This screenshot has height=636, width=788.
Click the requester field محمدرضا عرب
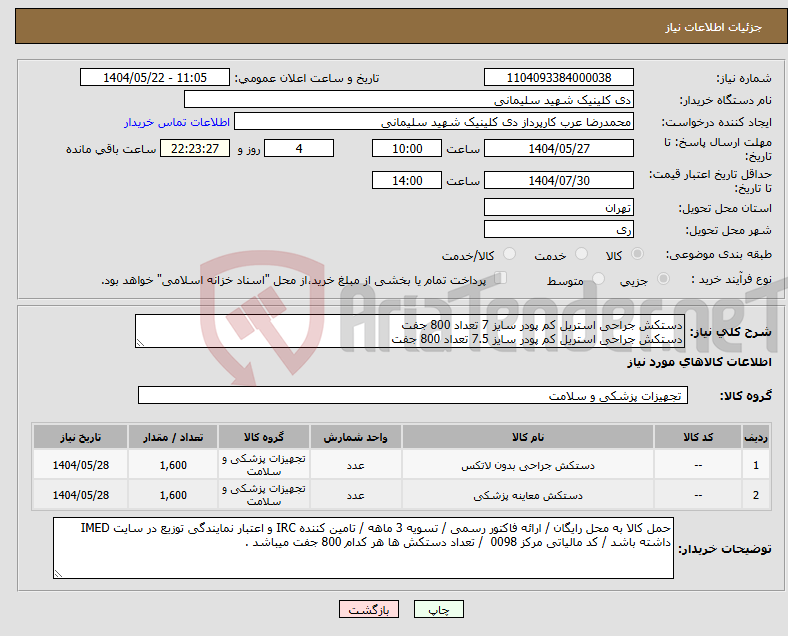point(434,122)
